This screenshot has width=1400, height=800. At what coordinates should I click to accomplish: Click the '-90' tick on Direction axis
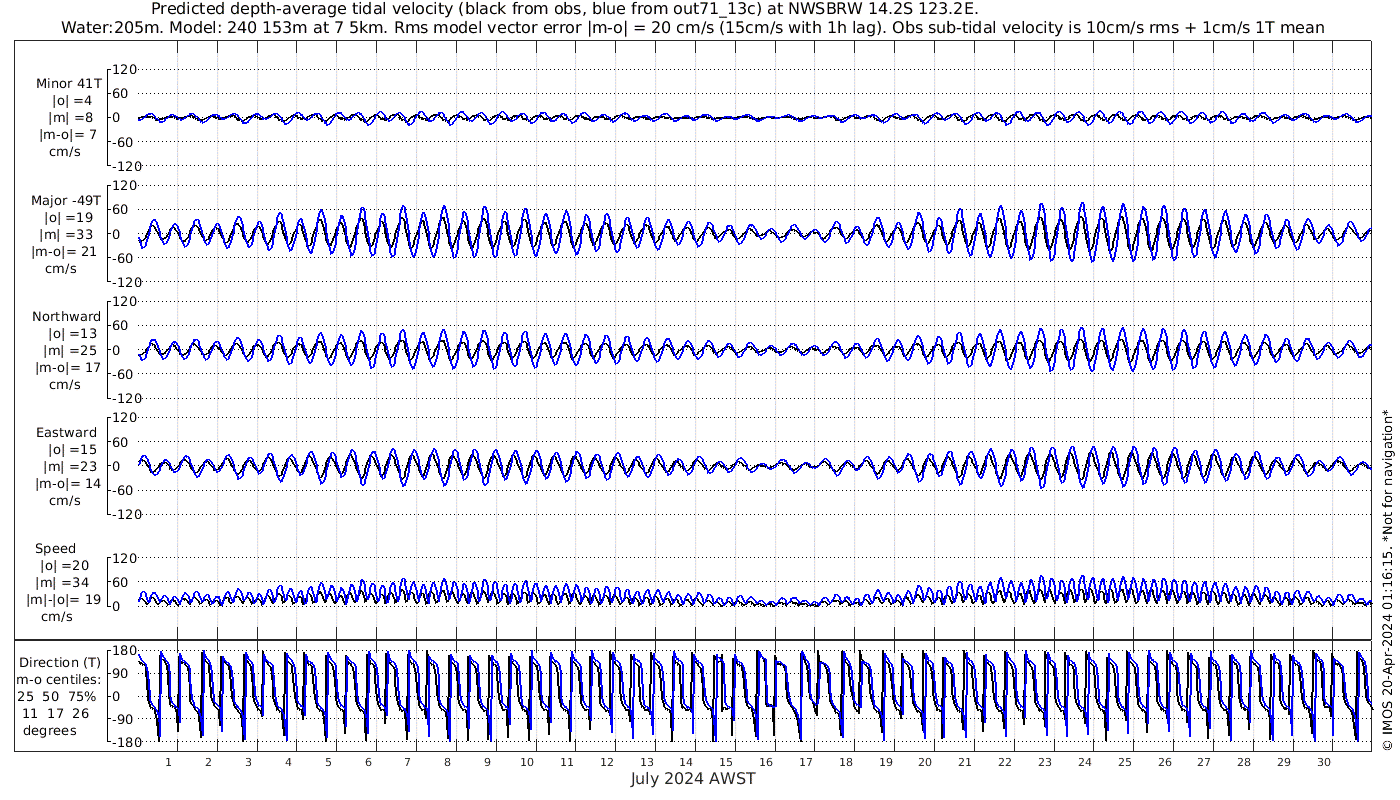point(123,719)
